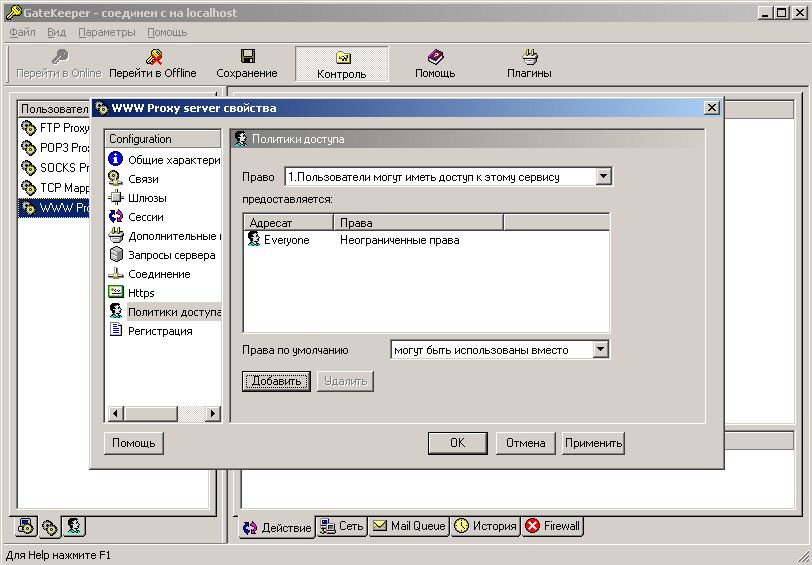Switch to the Сеть tab
812x565 pixels.
click(x=342, y=526)
